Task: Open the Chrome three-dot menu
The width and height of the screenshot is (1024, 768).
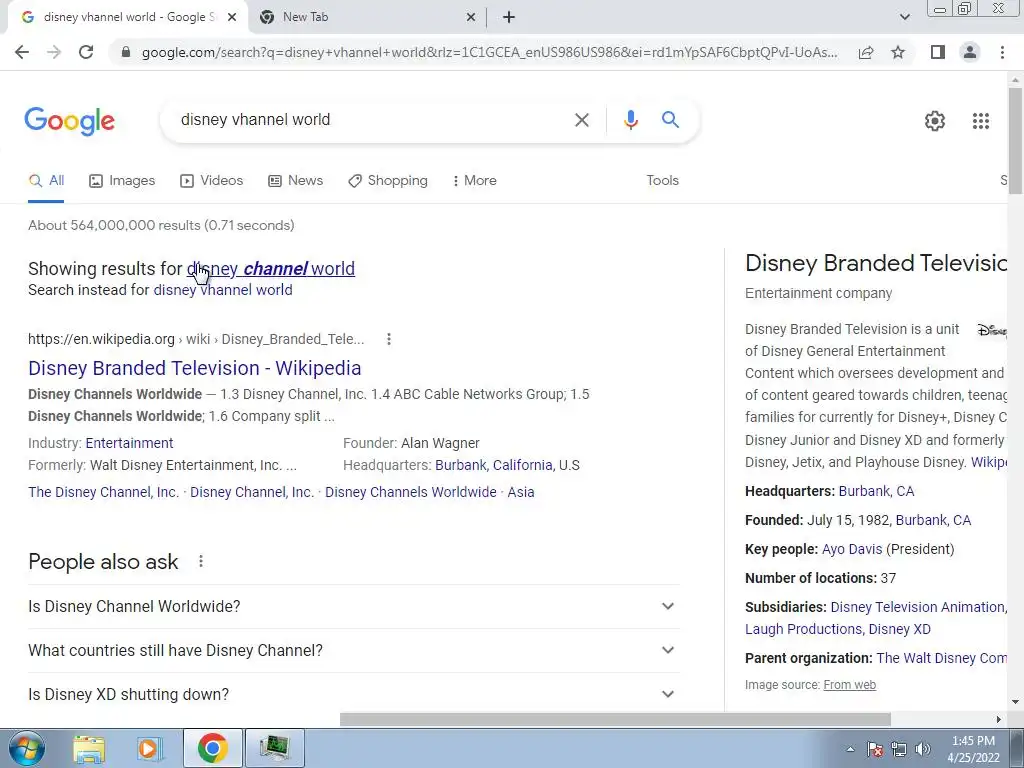Action: click(1002, 52)
